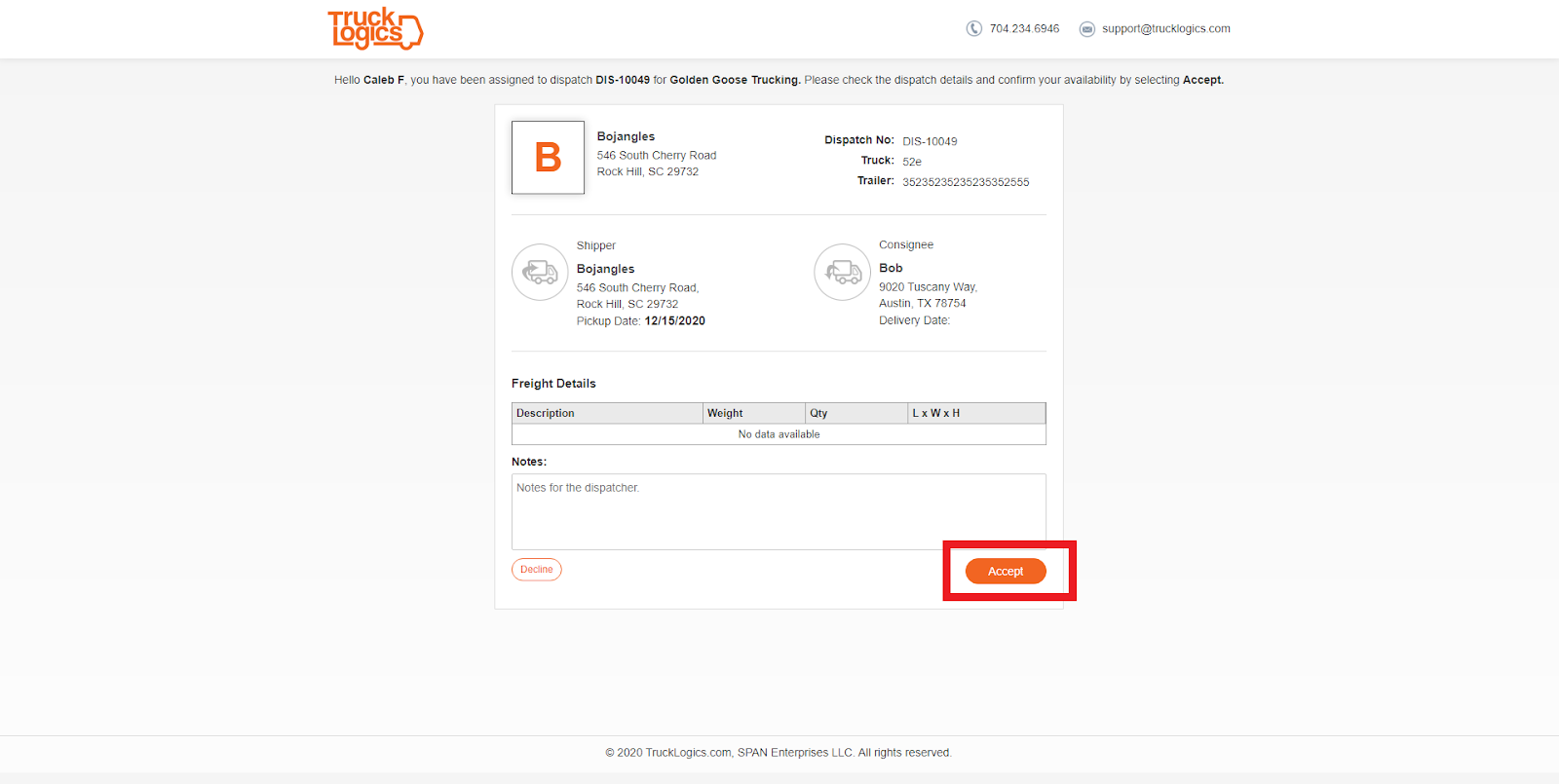Viewport: 1559px width, 784px height.
Task: Click the pickup date 12/15/2020
Action: [675, 321]
